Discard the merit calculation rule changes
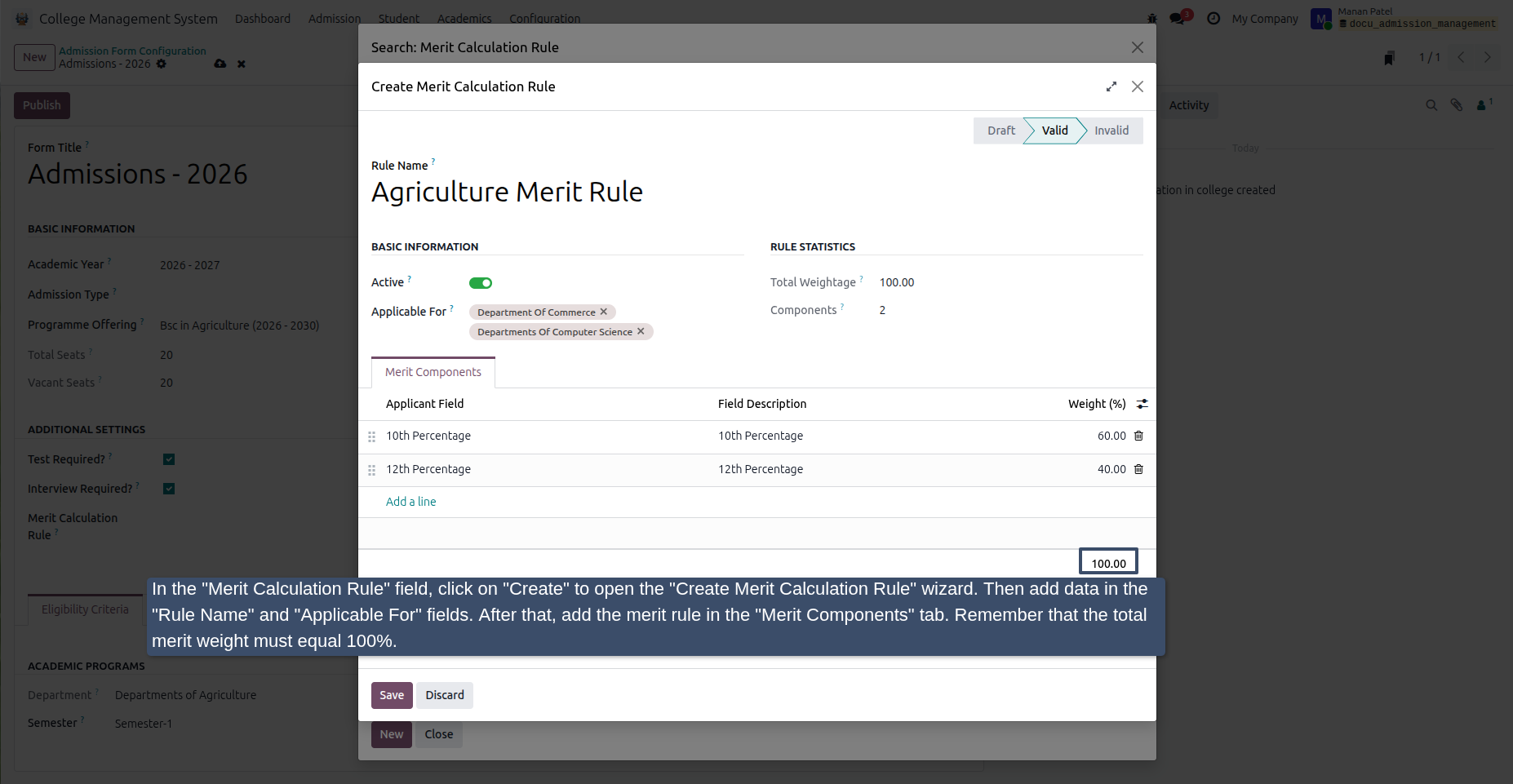The height and width of the screenshot is (784, 1513). tap(445, 695)
